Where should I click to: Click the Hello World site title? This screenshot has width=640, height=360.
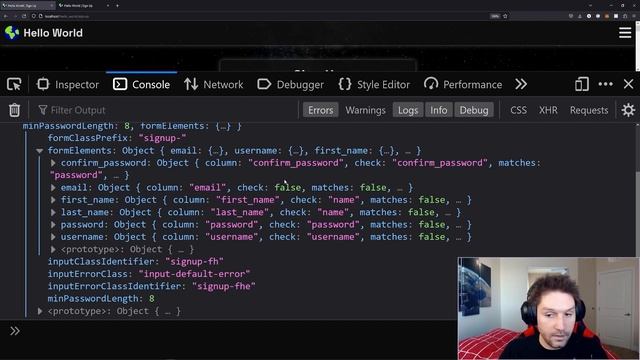tap(53, 33)
